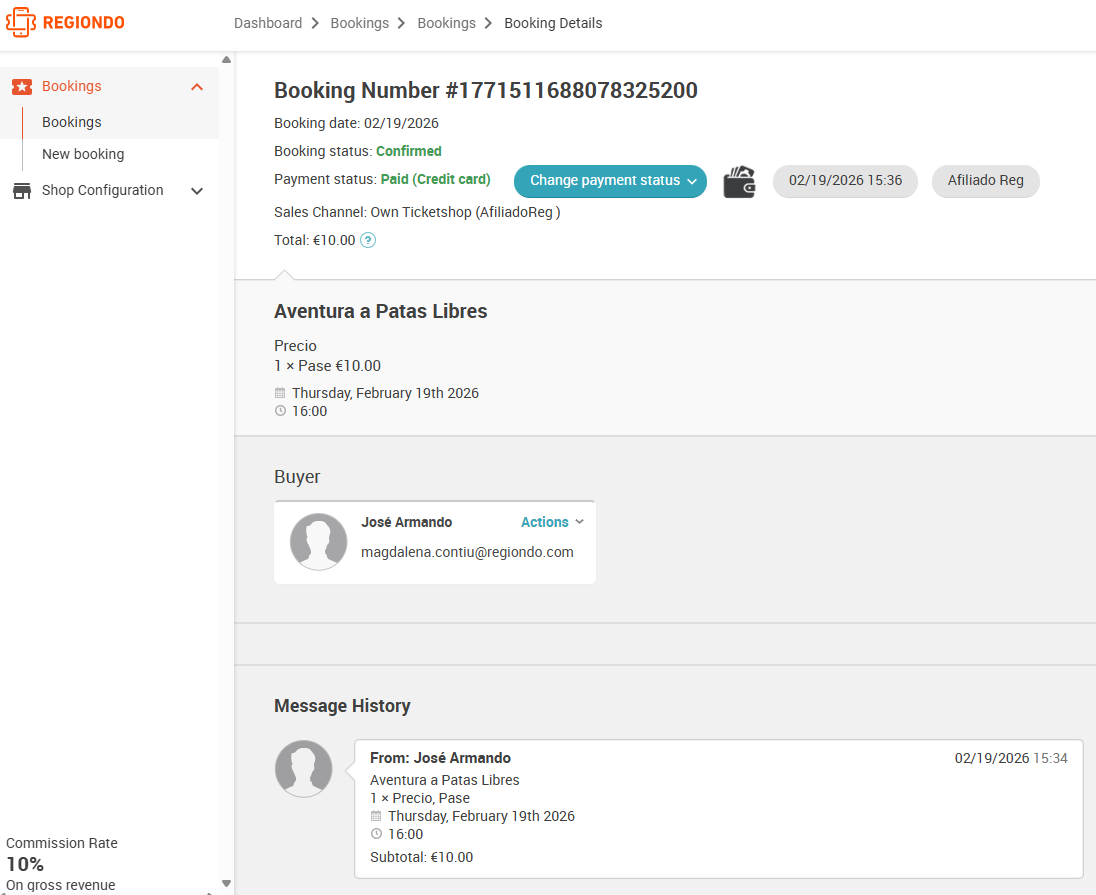Click 'Total: €10.00' text

point(315,241)
